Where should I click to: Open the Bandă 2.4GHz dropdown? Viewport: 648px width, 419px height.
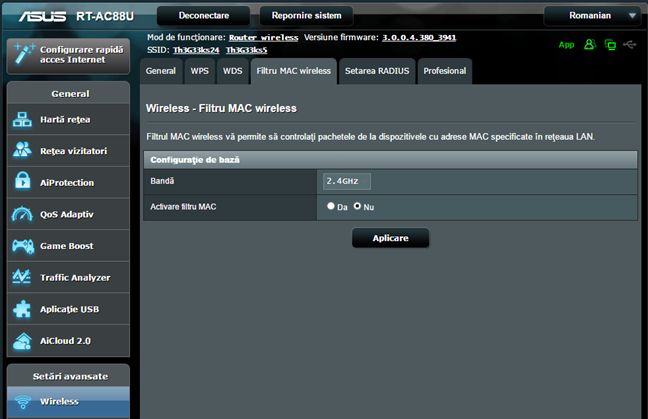tap(347, 181)
